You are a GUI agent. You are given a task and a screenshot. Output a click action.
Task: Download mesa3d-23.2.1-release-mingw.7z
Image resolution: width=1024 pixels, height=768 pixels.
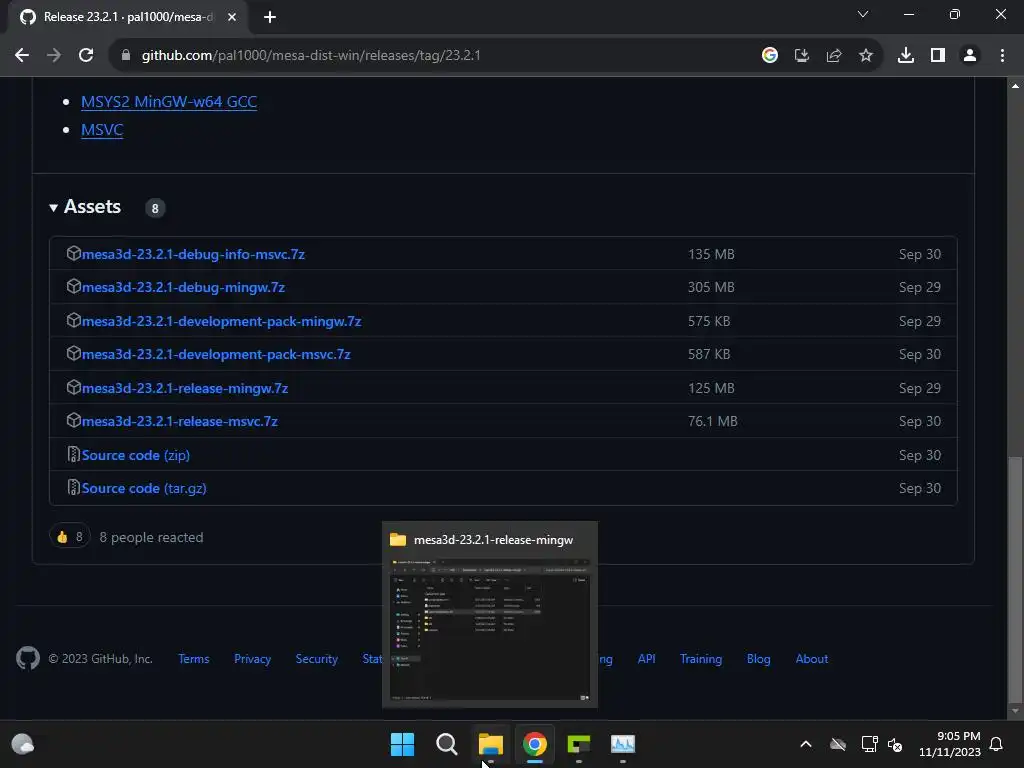(185, 388)
